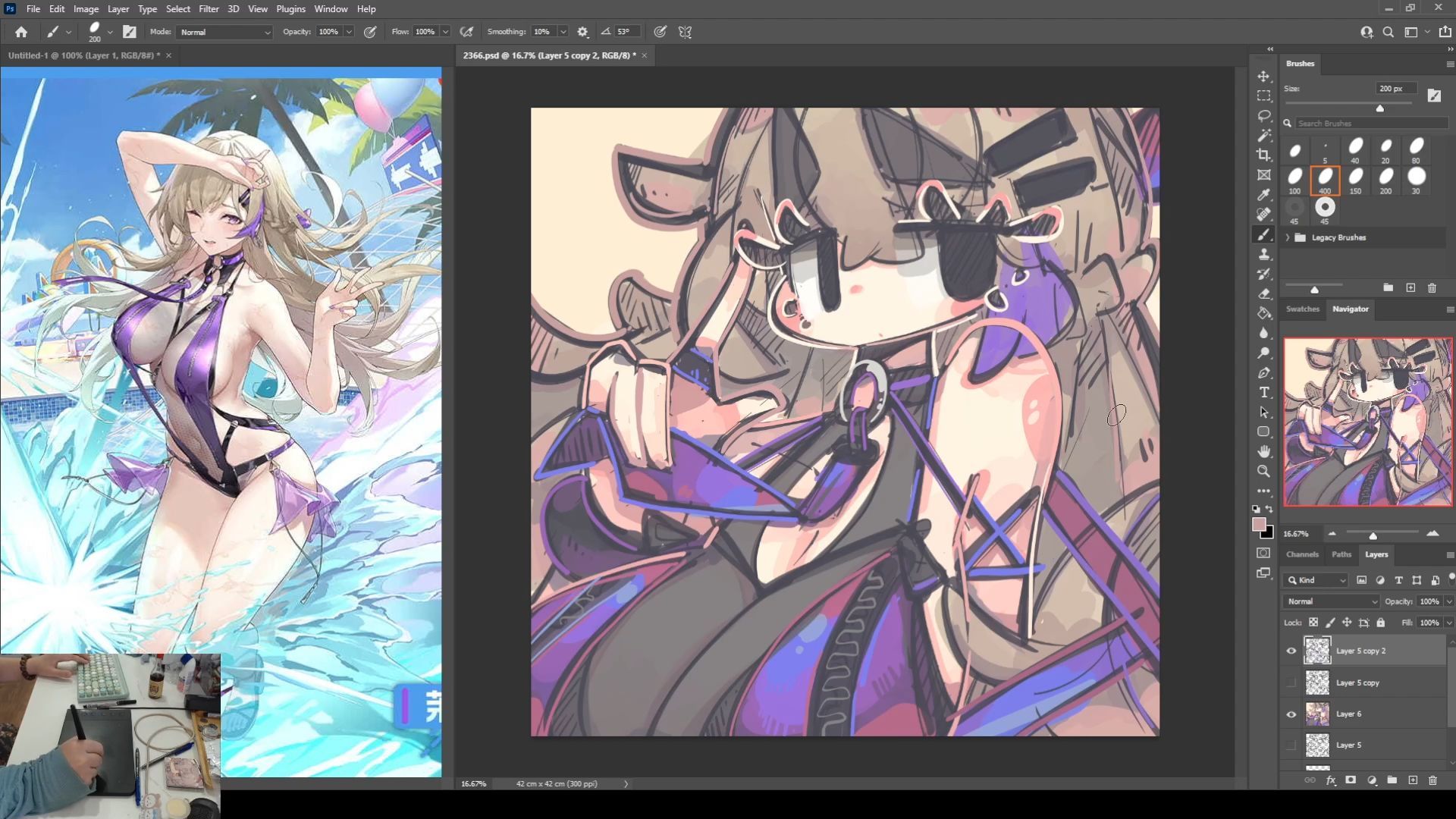Screen dimensions: 1456x819
Task: Reset to default foreground and background colors
Action: coord(1256,509)
